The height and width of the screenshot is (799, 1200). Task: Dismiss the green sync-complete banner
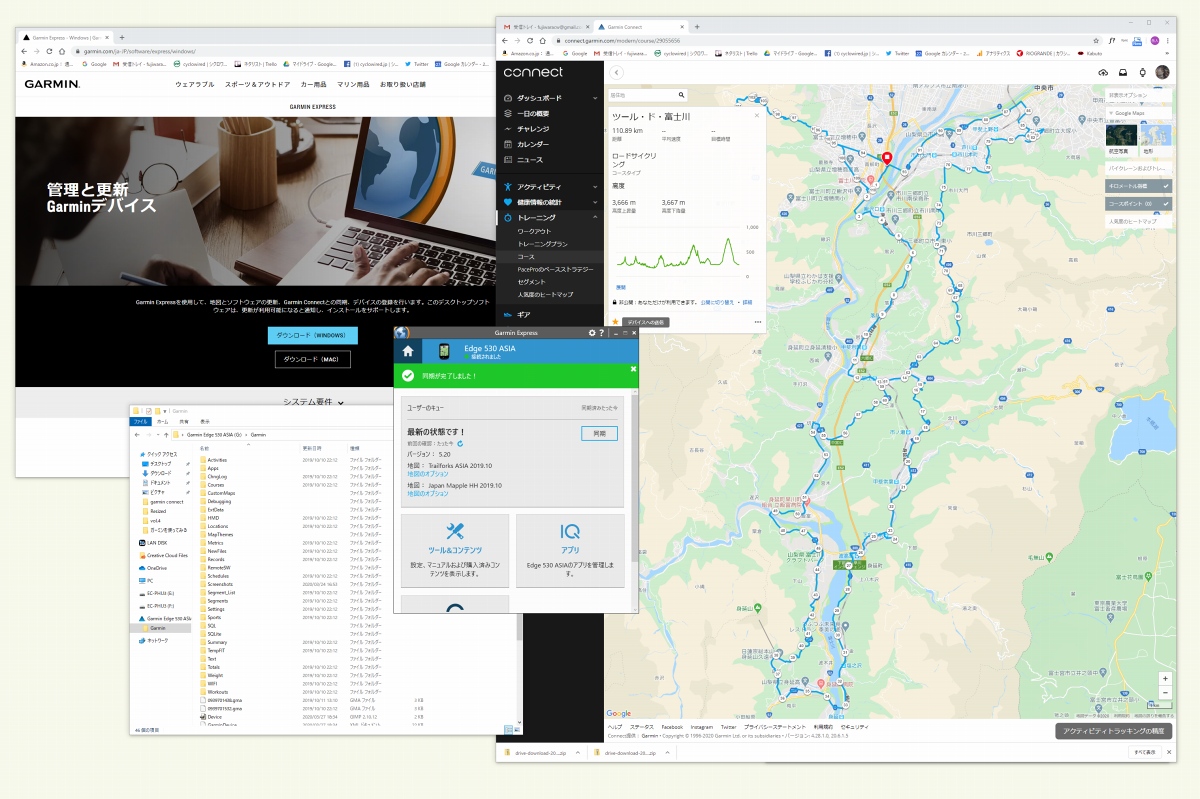coord(633,369)
